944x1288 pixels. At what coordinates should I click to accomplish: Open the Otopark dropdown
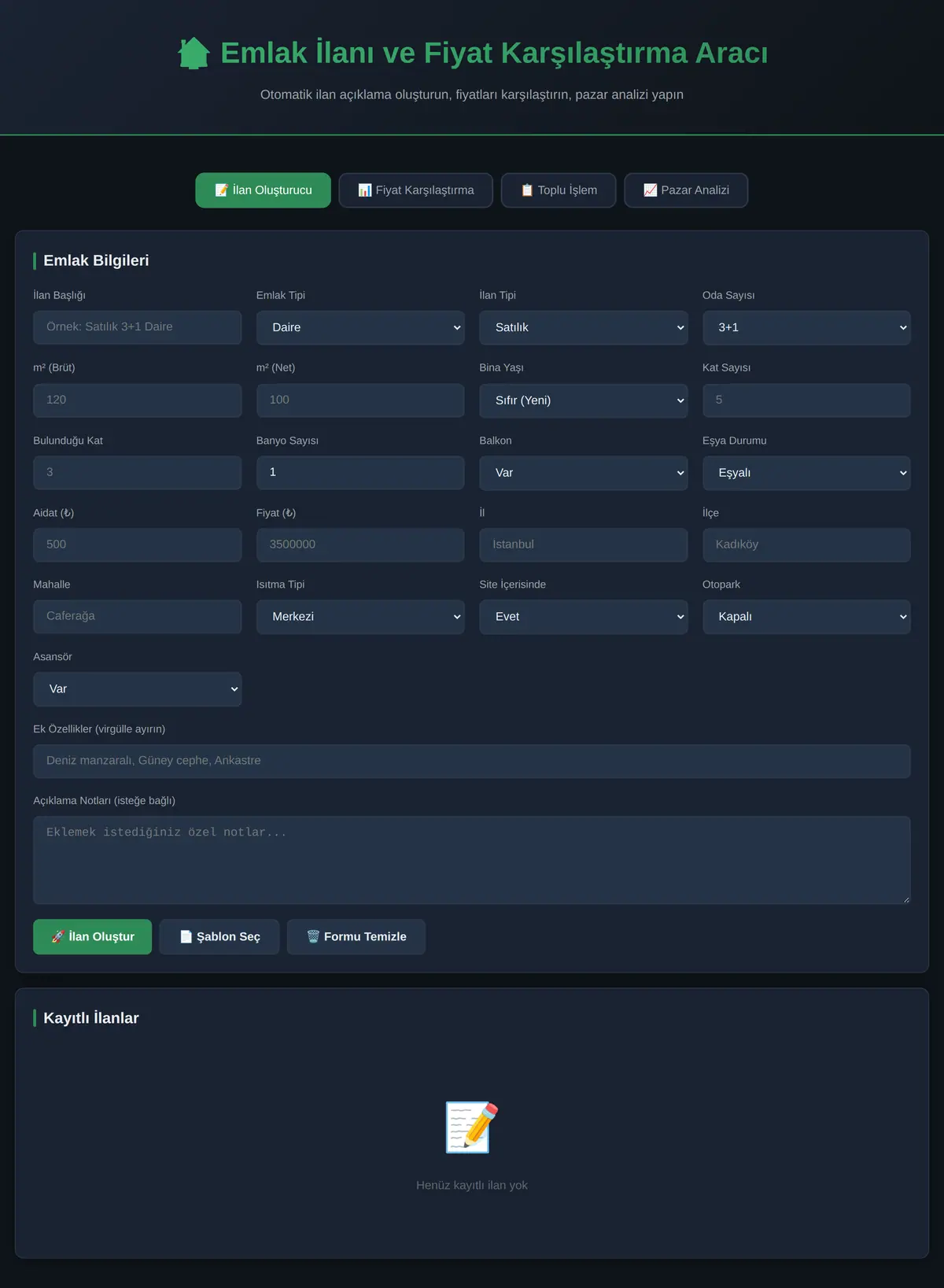806,617
